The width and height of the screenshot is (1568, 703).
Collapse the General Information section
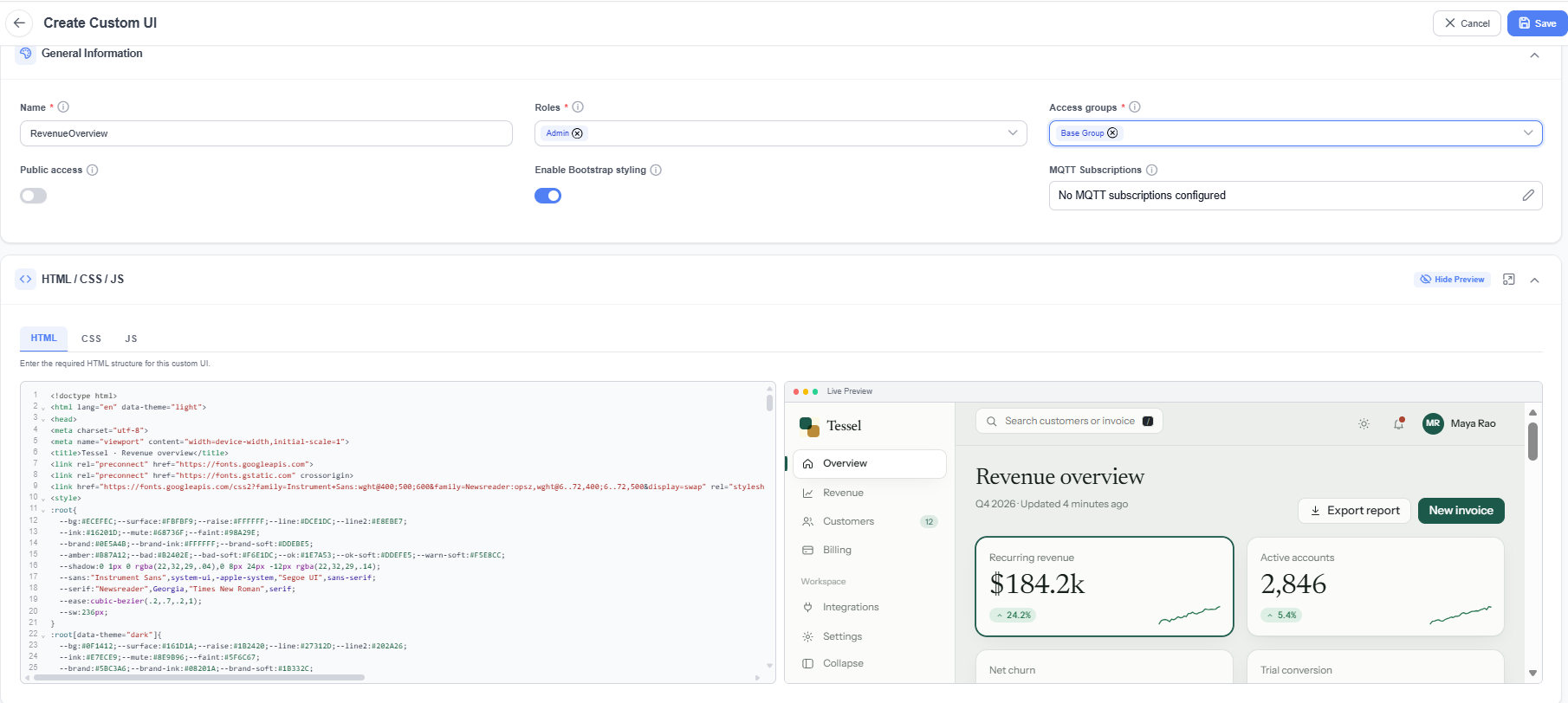tap(1534, 55)
